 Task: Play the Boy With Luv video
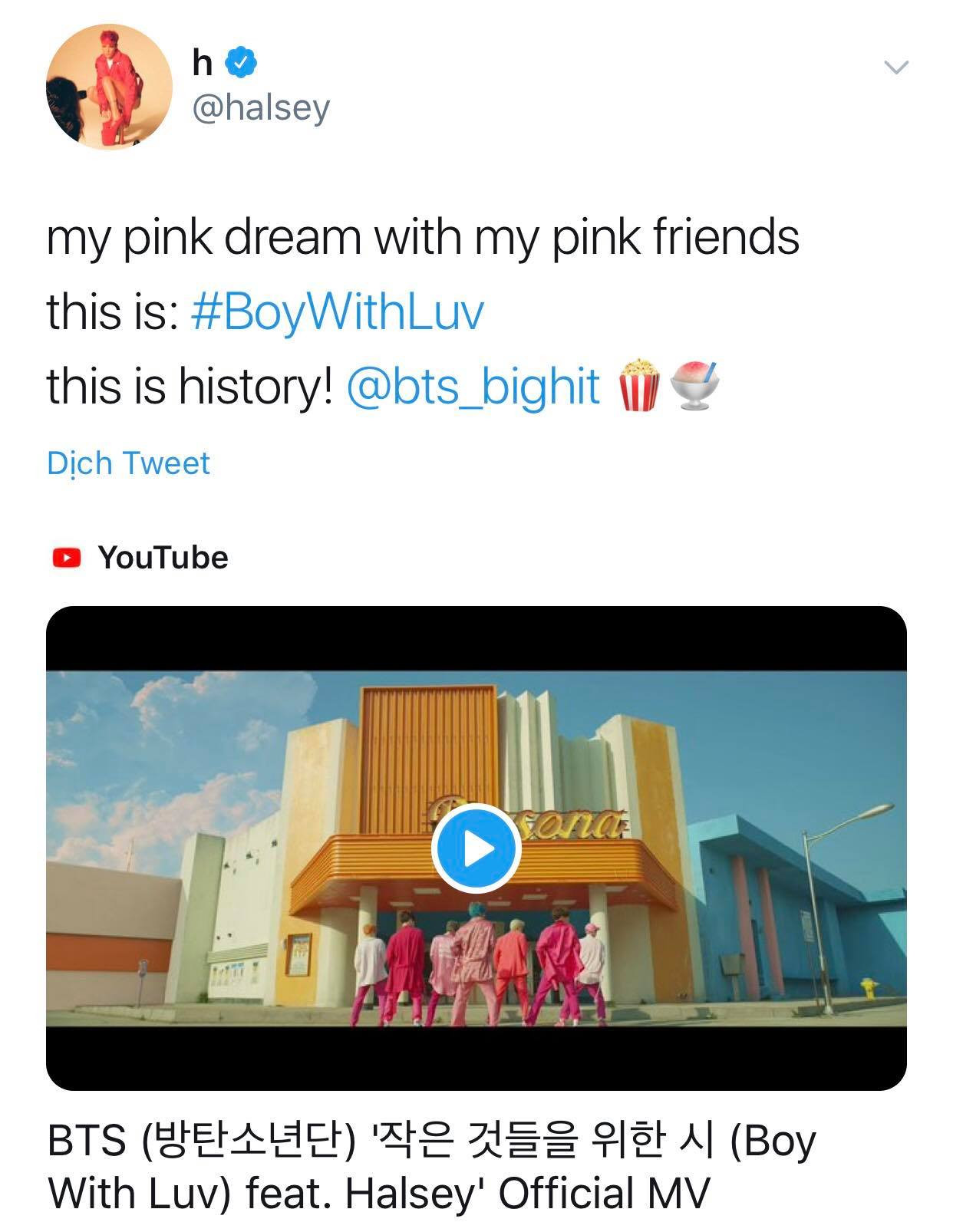pos(476,849)
